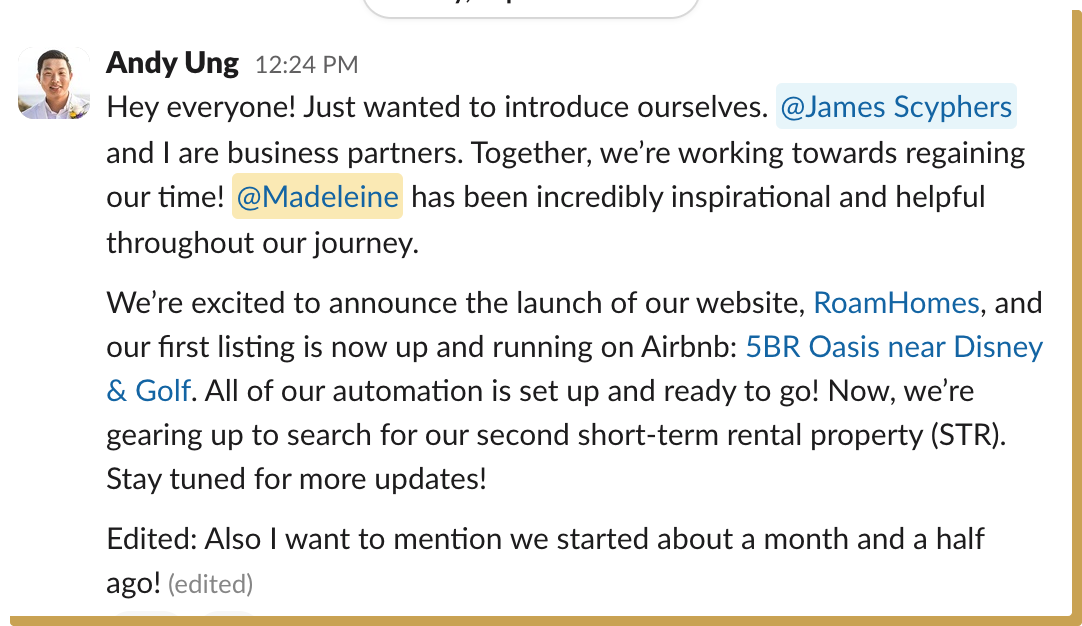Click Andy Ung's profile photo
1082x626 pixels.
coord(52,83)
